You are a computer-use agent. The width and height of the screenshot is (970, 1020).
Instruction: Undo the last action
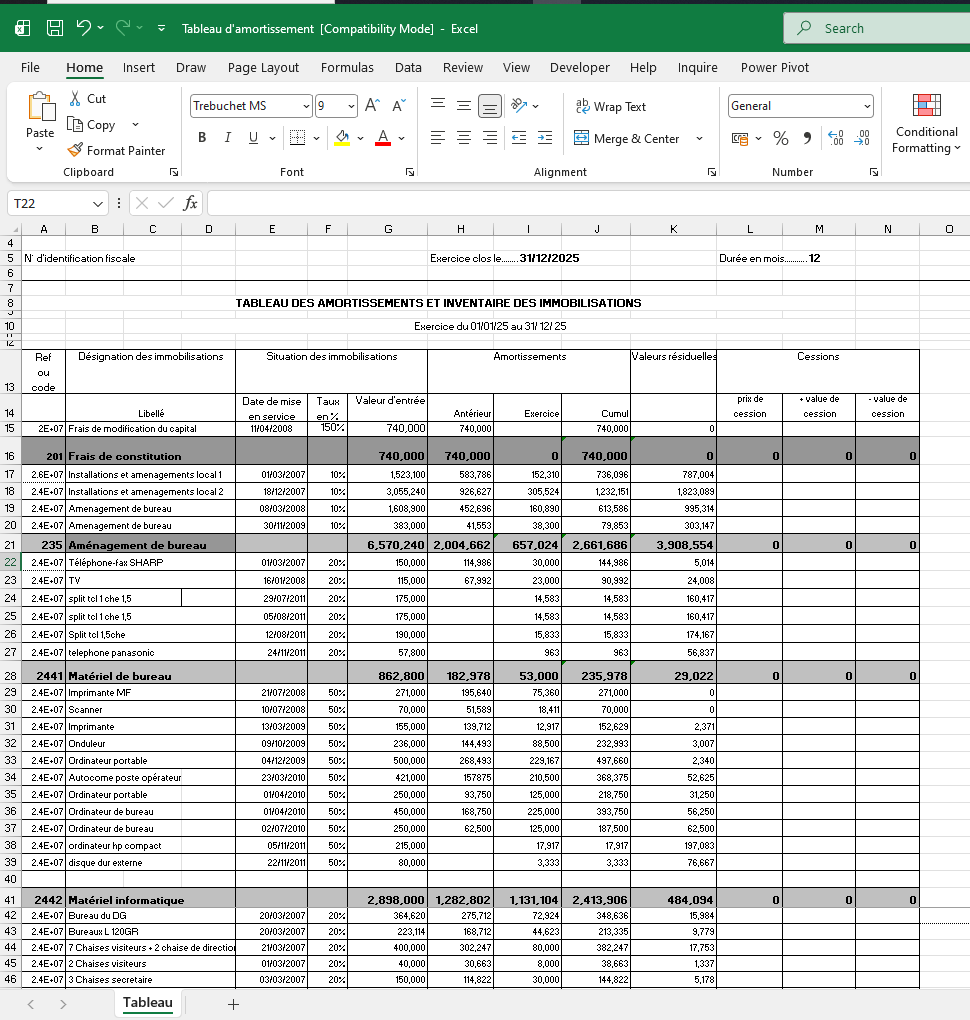(83, 28)
